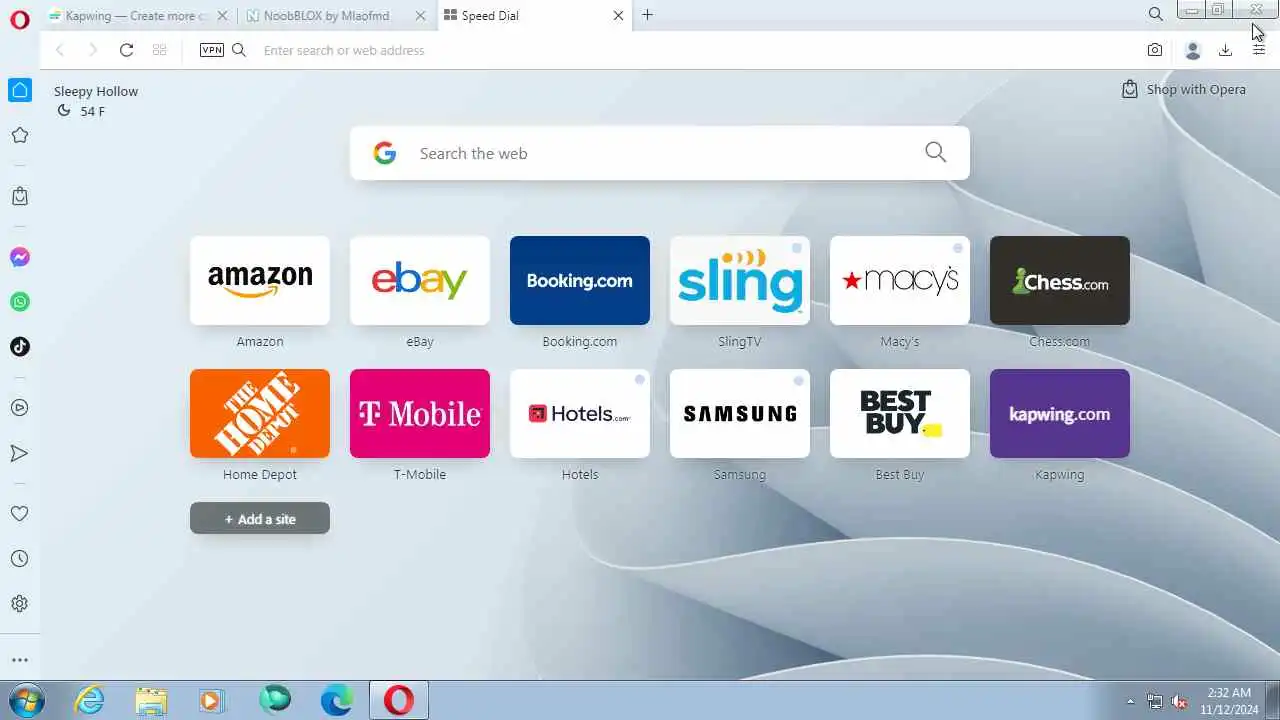
Task: Open Windows Explorer folder on taskbar
Action: (x=151, y=700)
